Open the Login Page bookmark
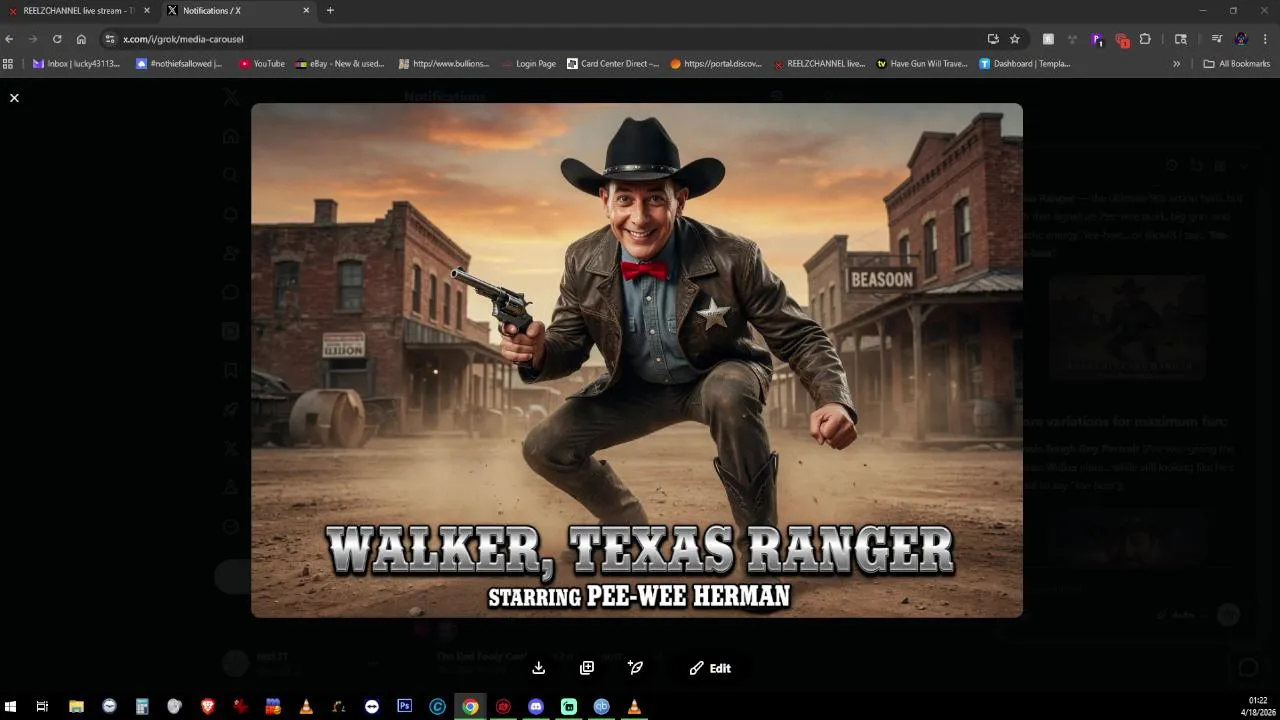This screenshot has height=720, width=1280. [528, 63]
